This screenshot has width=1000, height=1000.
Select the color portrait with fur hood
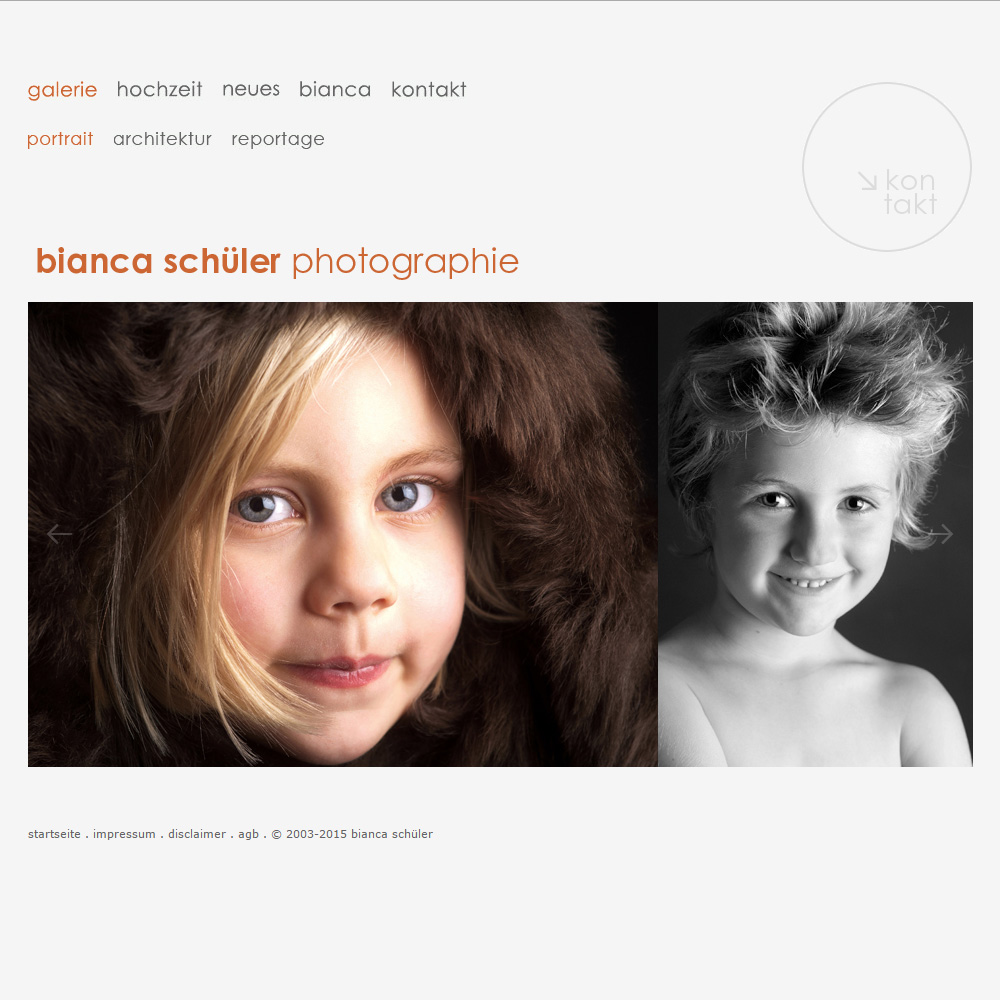pos(342,534)
